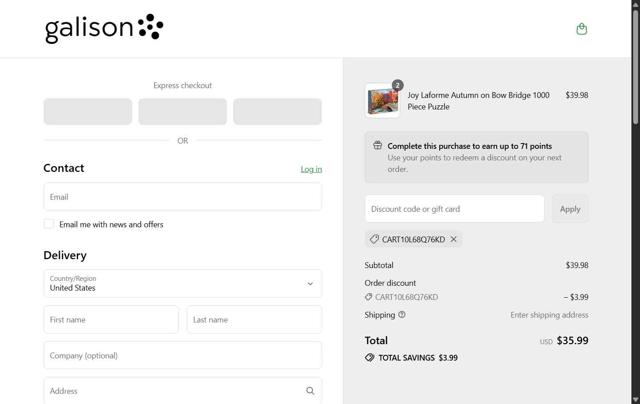Remove the CART10L68Q76KD discount code
This screenshot has height=404, width=640.
(453, 240)
